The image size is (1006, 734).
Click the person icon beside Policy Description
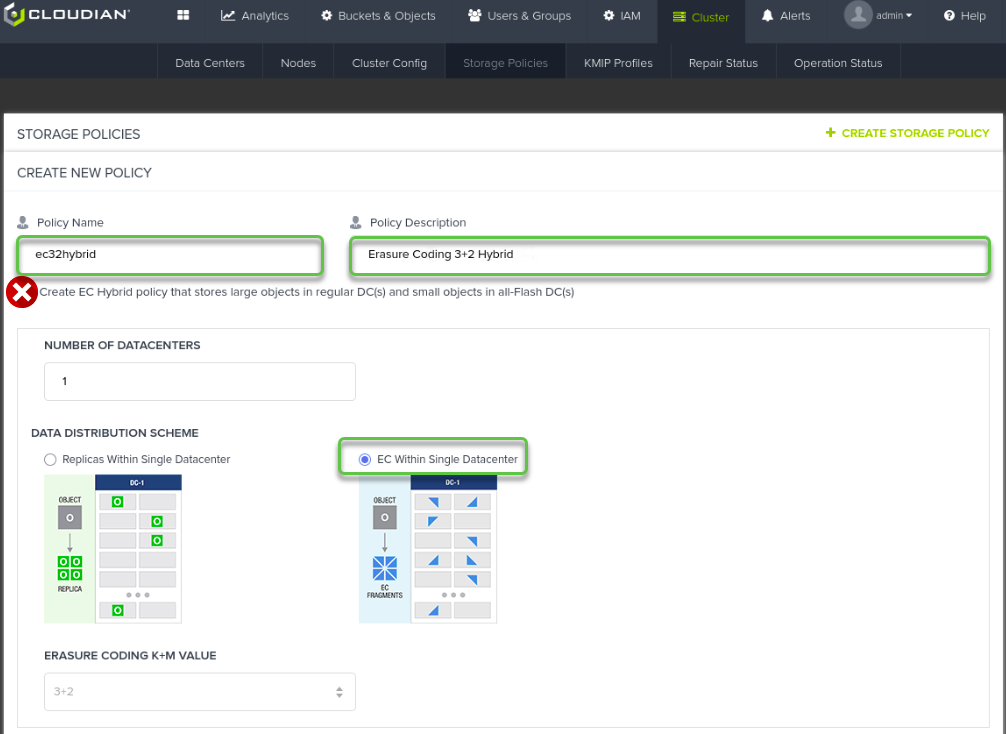coord(355,223)
